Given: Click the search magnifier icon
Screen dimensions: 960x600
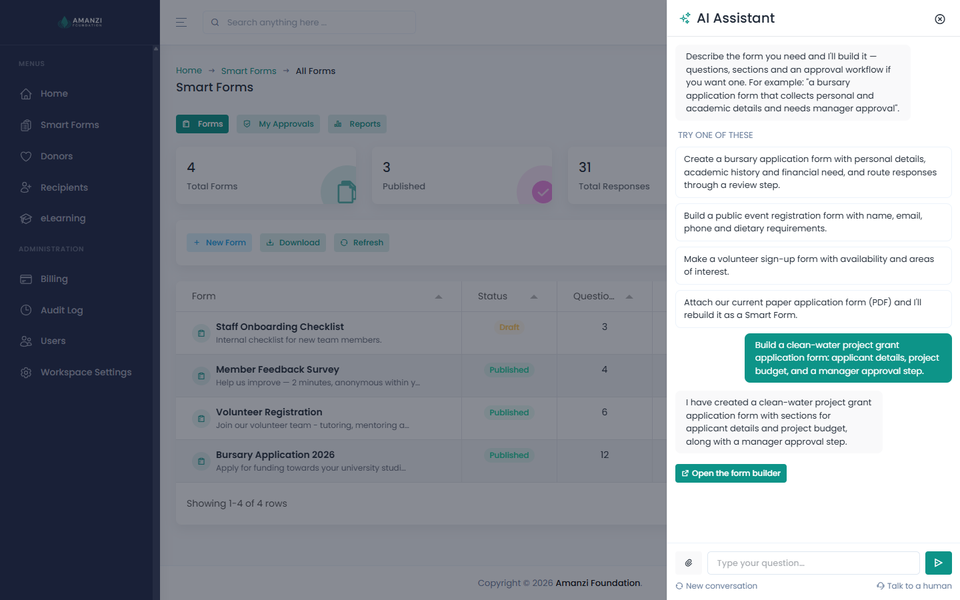Looking at the screenshot, I should point(215,23).
